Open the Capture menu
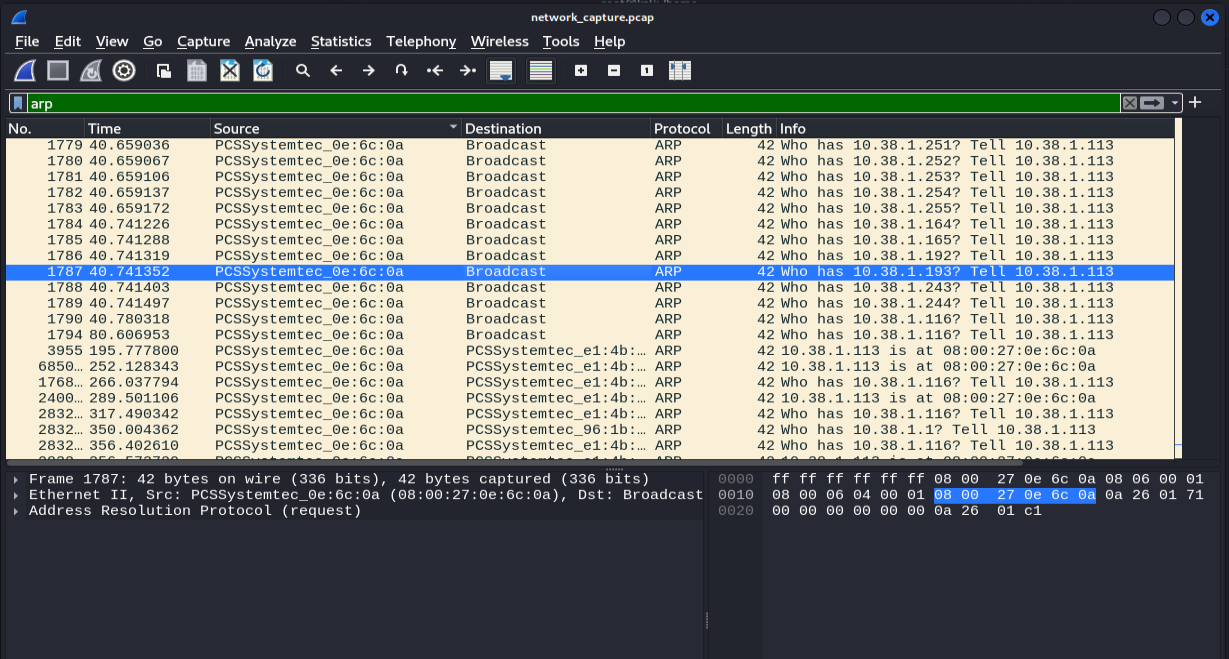Viewport: 1229px width, 659px height. (x=203, y=41)
